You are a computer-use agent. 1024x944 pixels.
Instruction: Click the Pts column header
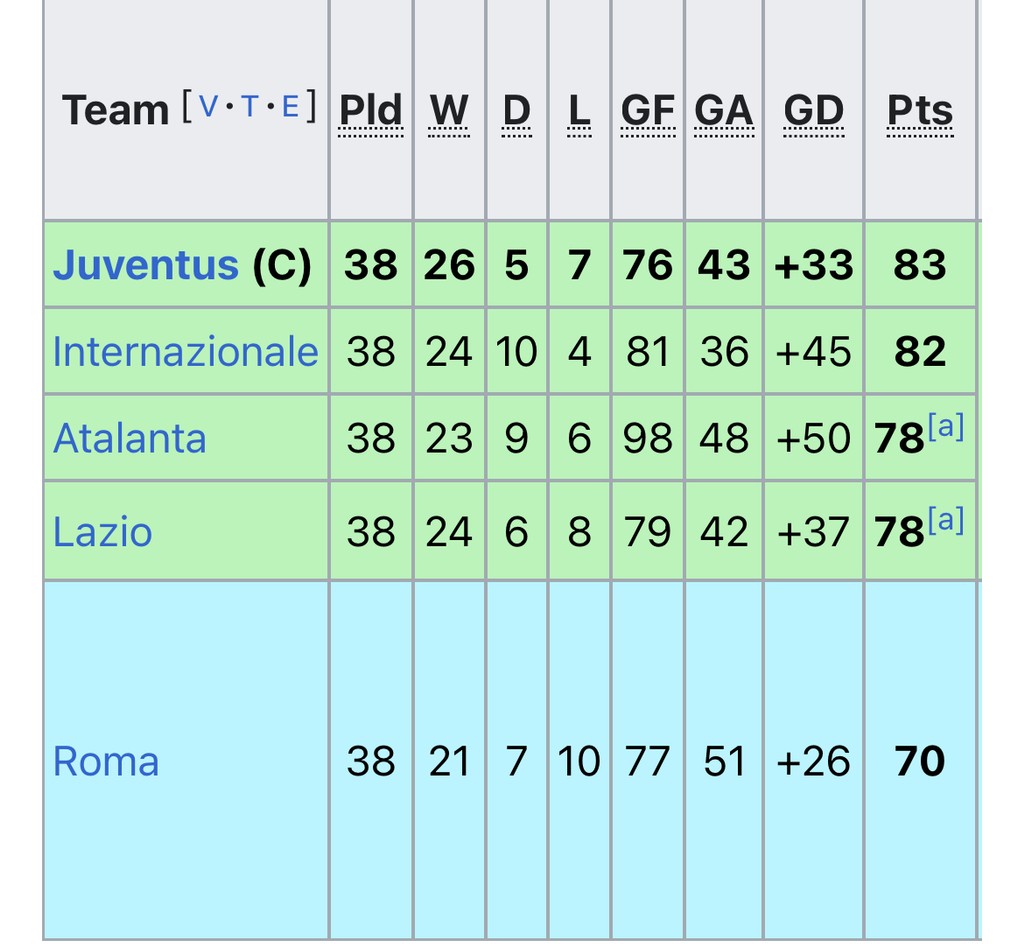pyautogui.click(x=919, y=110)
